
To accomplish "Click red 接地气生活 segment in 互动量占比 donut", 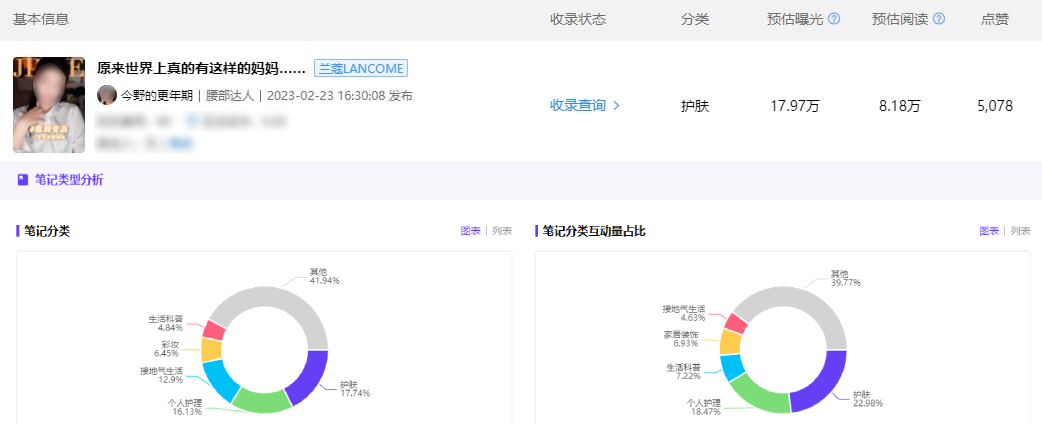I will coord(736,323).
